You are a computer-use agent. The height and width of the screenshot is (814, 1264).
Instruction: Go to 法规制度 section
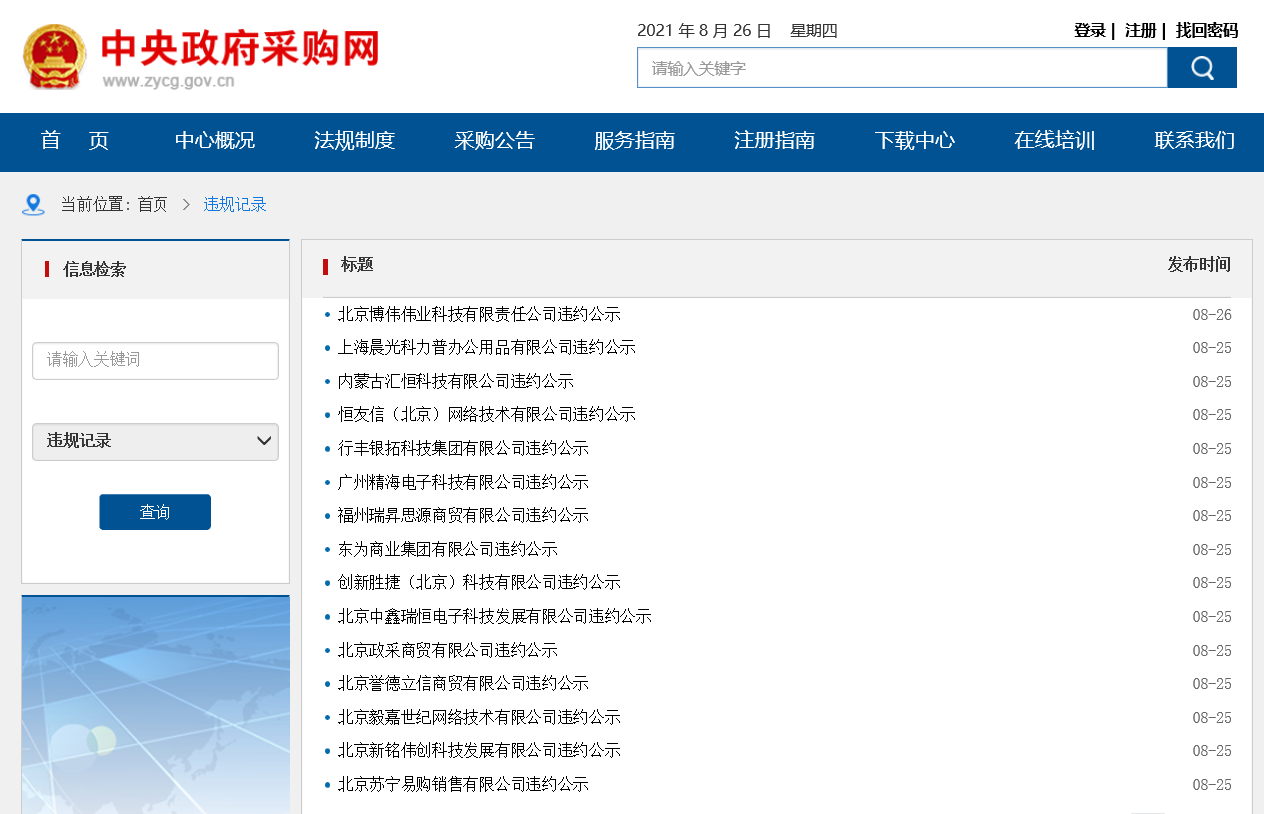coord(355,141)
